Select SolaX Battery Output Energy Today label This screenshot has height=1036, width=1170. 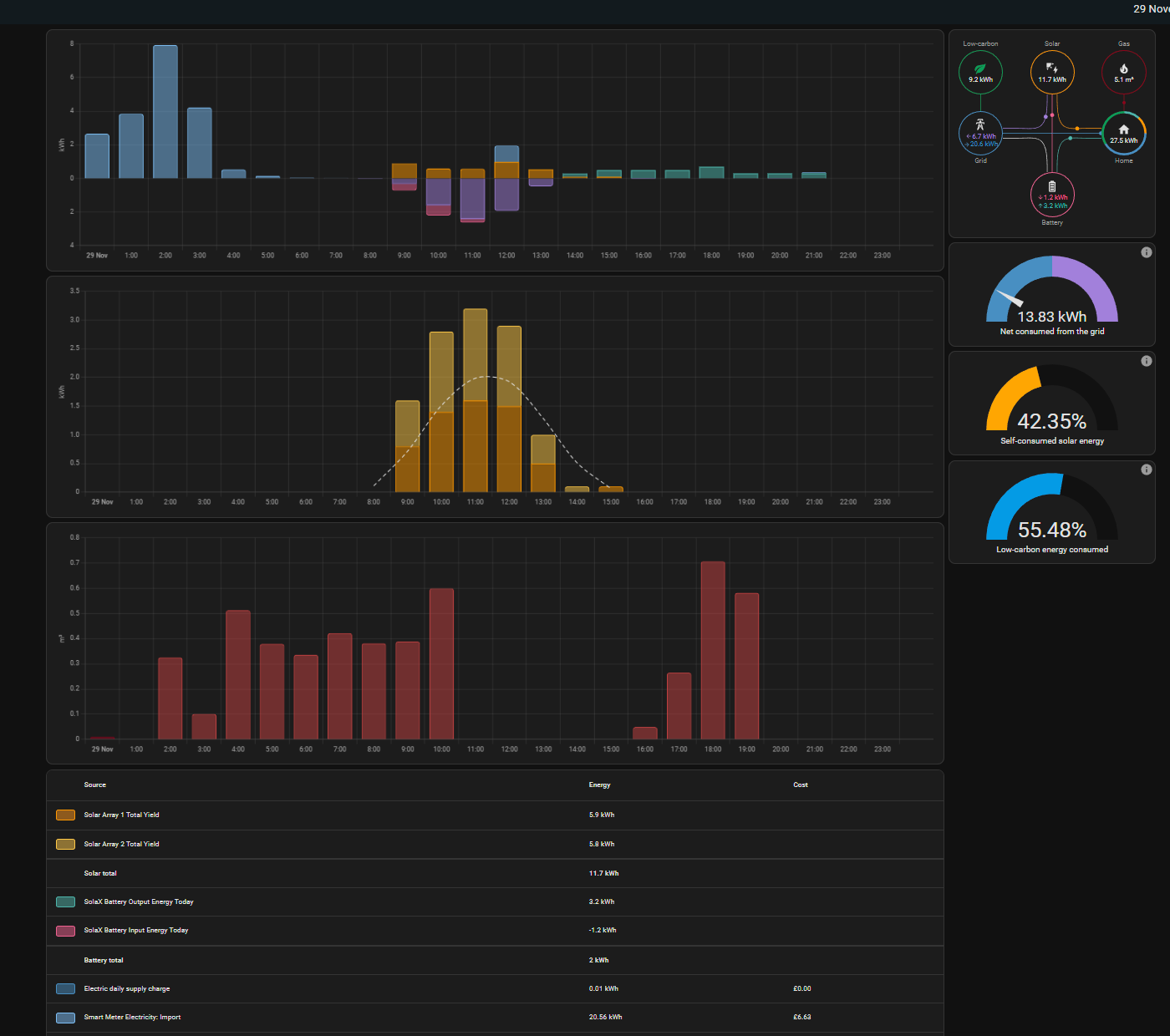click(139, 901)
